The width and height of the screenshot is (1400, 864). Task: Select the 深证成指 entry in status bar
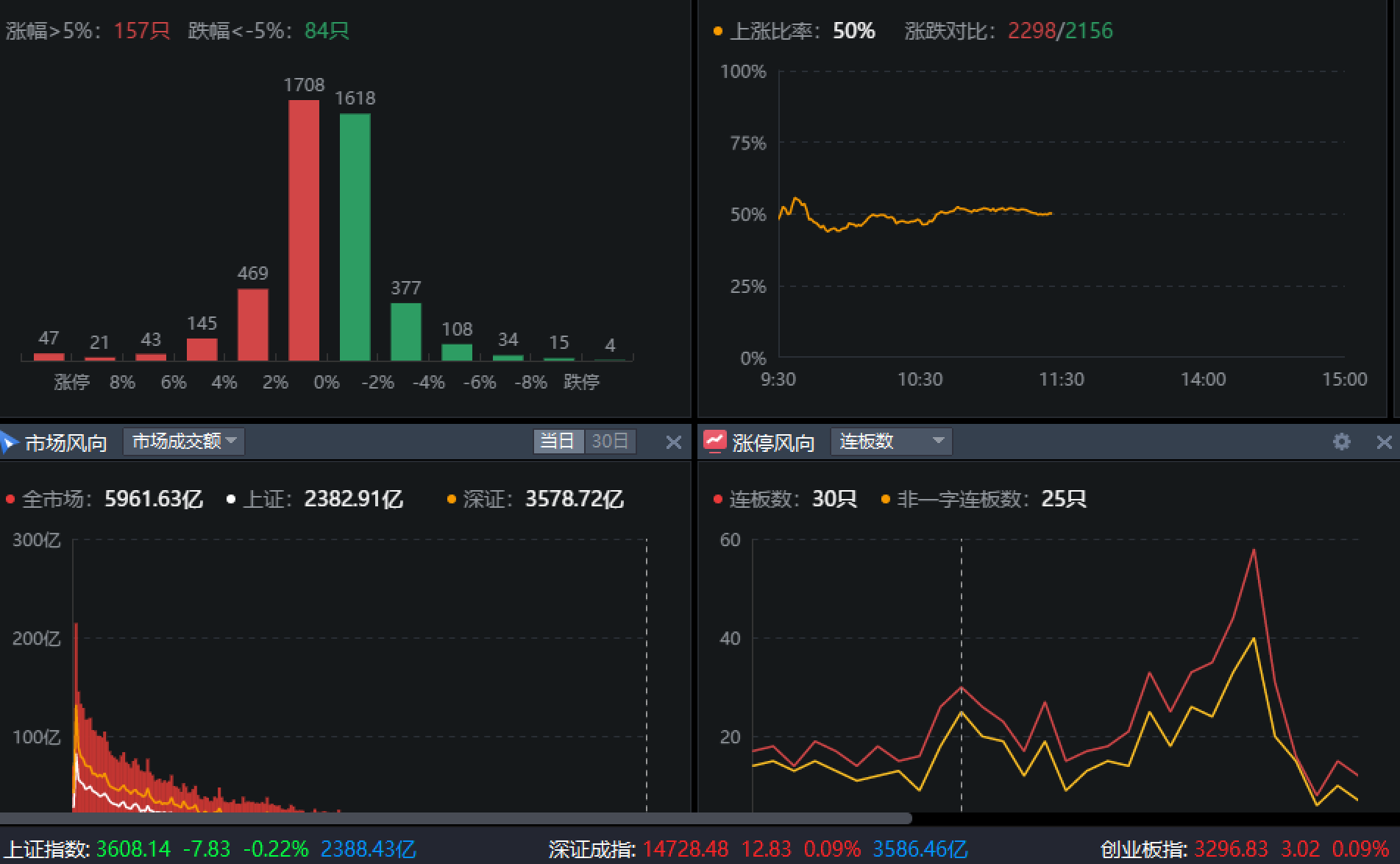[593, 849]
